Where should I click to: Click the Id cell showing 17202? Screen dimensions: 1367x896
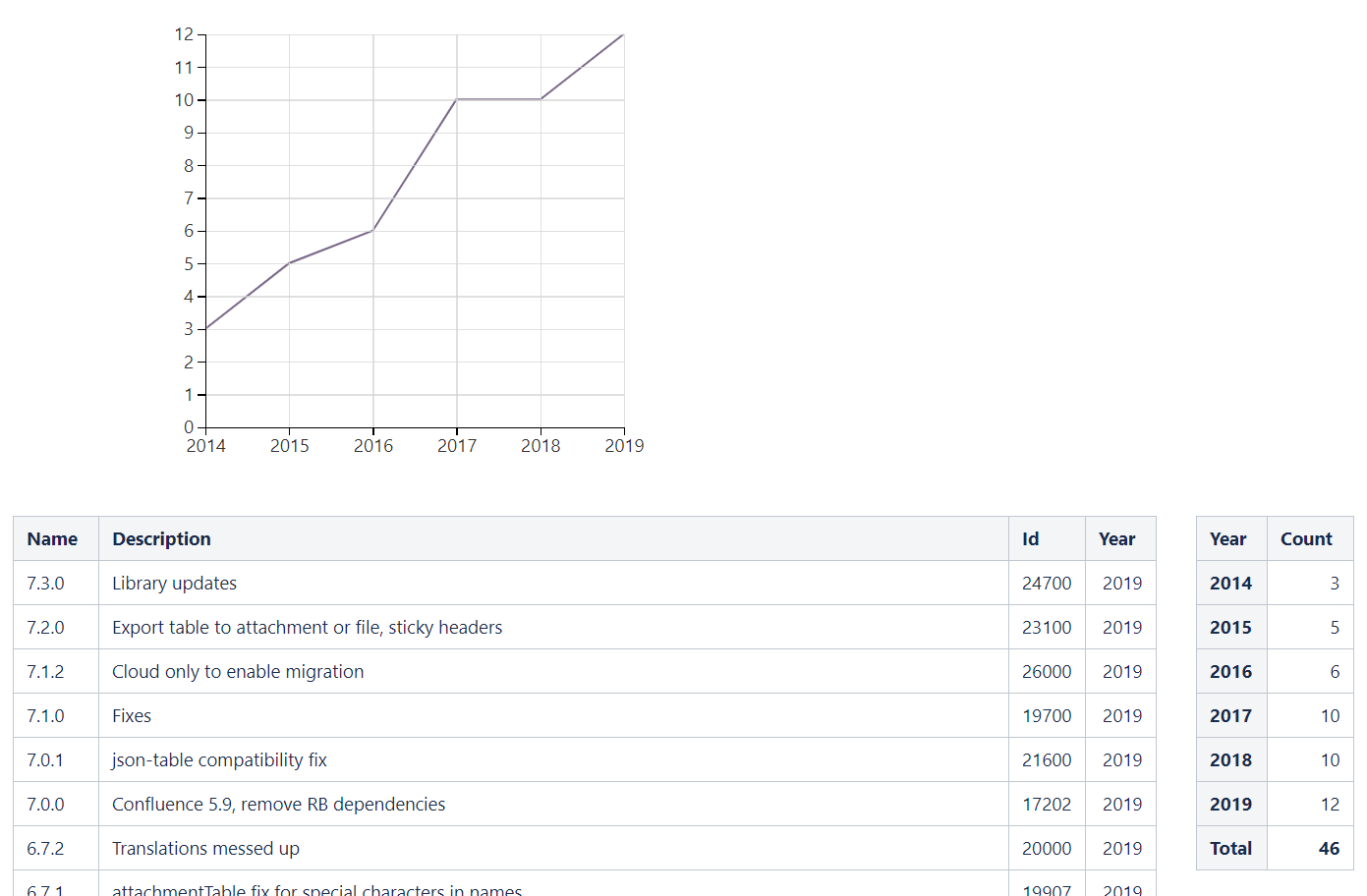(1046, 804)
